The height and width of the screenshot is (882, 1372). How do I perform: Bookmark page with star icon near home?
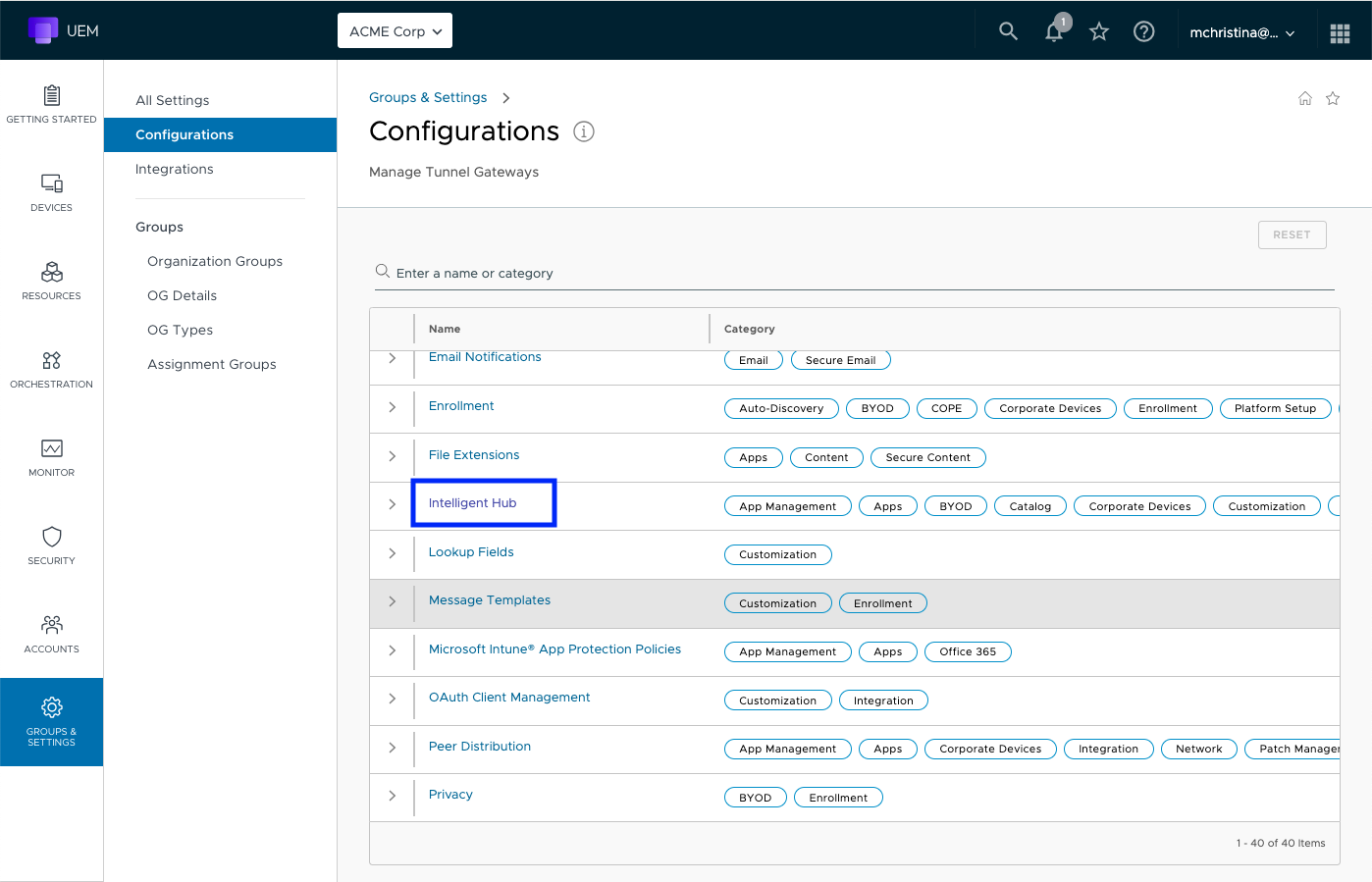click(1333, 98)
